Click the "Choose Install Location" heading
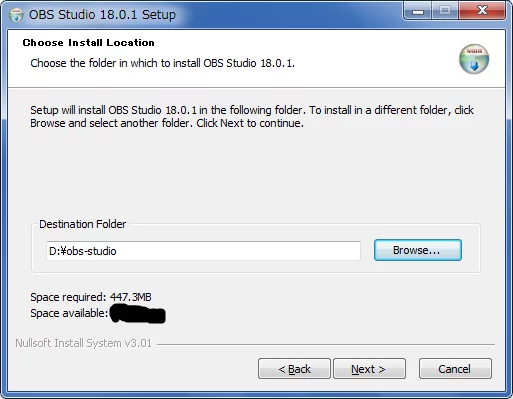The height and width of the screenshot is (399, 513). pyautogui.click(x=89, y=43)
